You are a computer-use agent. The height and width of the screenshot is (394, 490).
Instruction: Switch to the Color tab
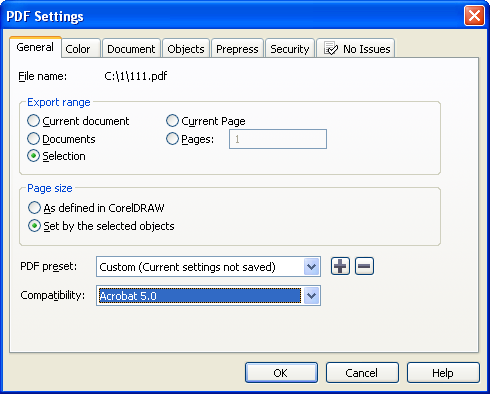[x=78, y=49]
